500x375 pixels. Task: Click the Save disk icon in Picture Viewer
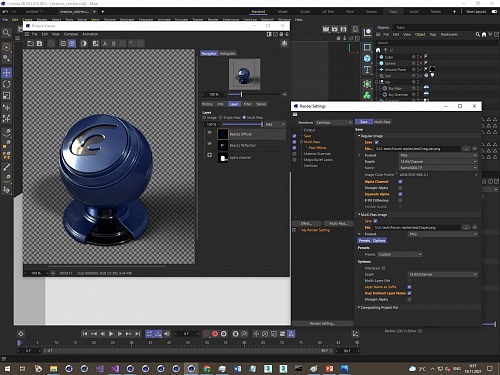[x=39, y=43]
